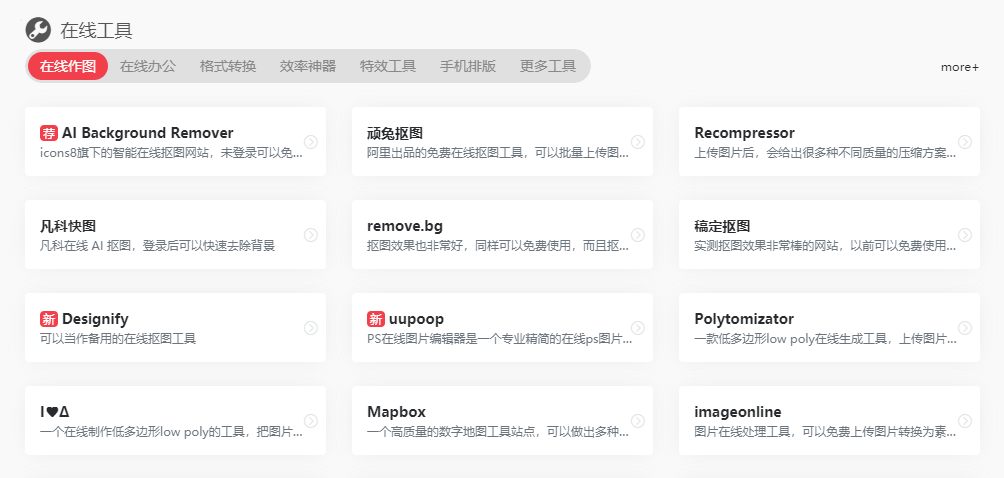The width and height of the screenshot is (1004, 478).
Task: Open the I♥Δ title link
Action: pyautogui.click(x=54, y=411)
